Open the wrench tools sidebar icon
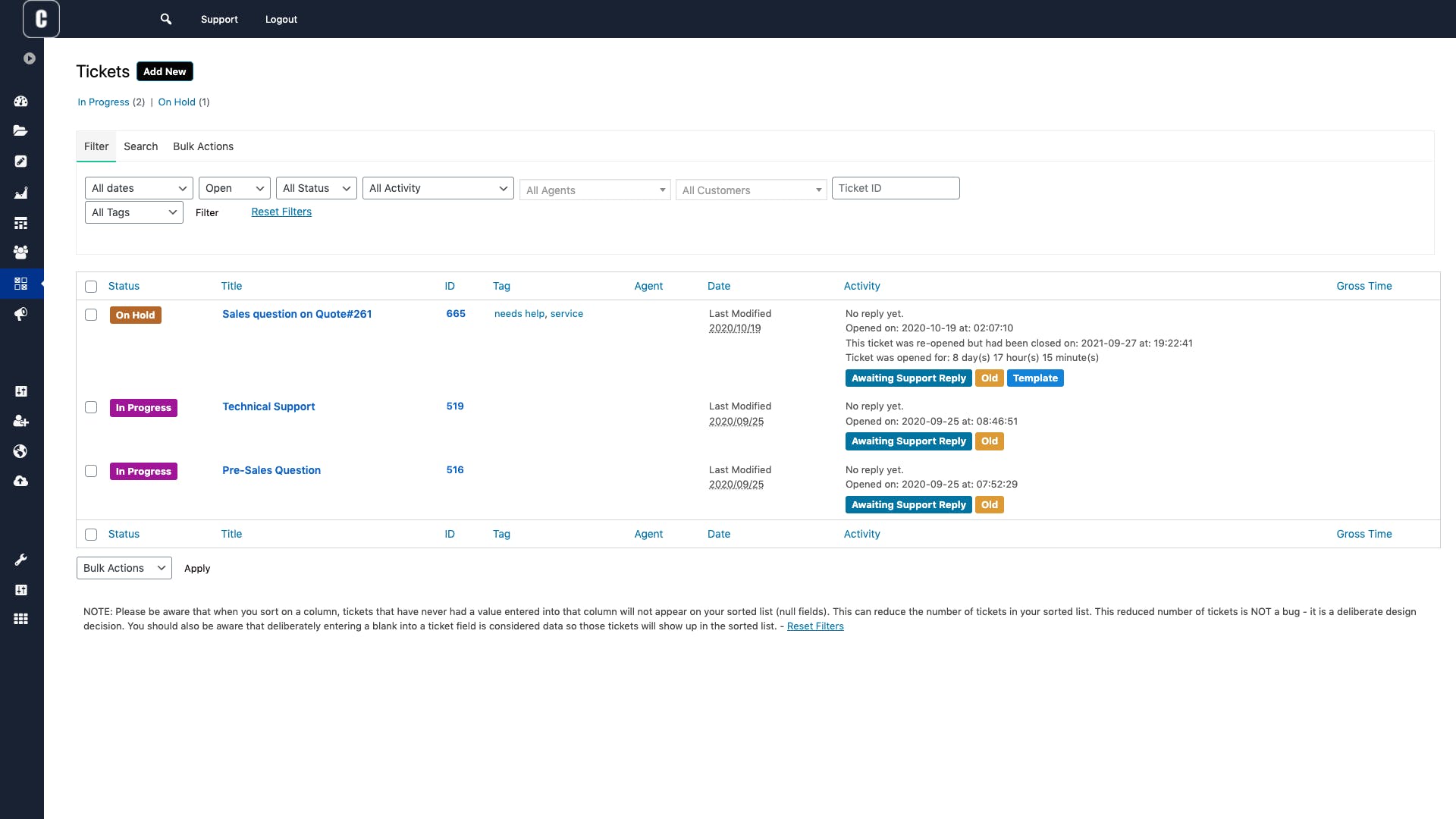 click(21, 560)
